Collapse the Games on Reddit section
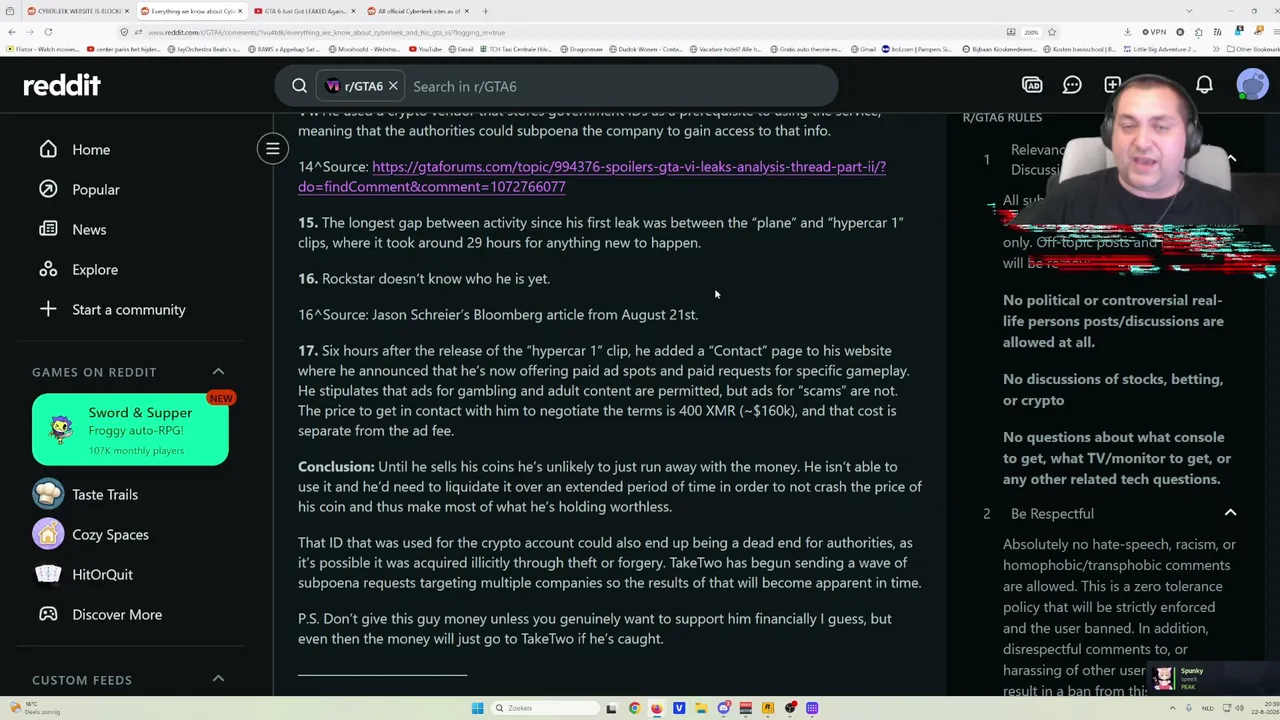Viewport: 1280px width, 720px height. 218,371
